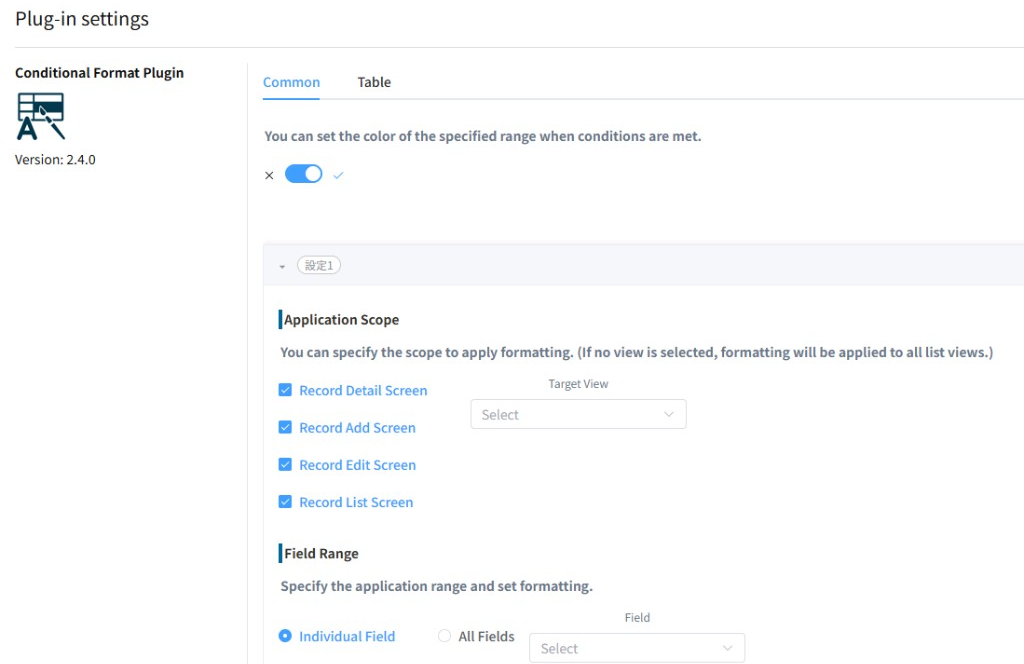The image size is (1024, 664).
Task: Untick the Record List Screen checkbox
Action: (x=285, y=502)
